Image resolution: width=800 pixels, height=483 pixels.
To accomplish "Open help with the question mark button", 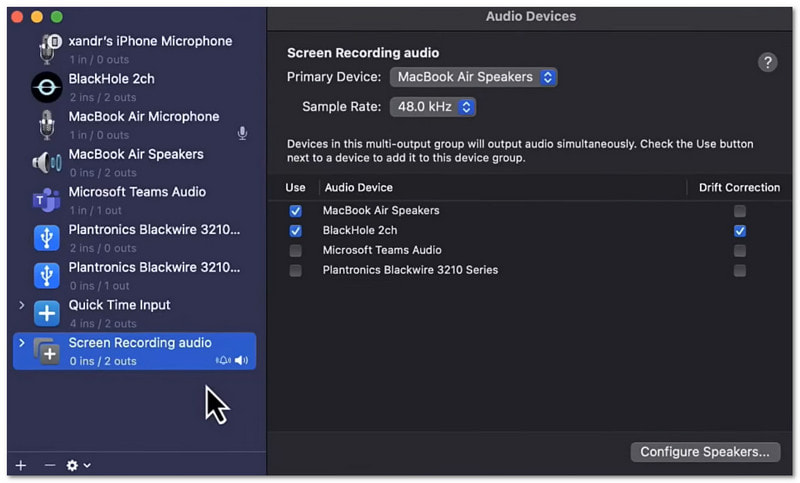I will point(767,62).
